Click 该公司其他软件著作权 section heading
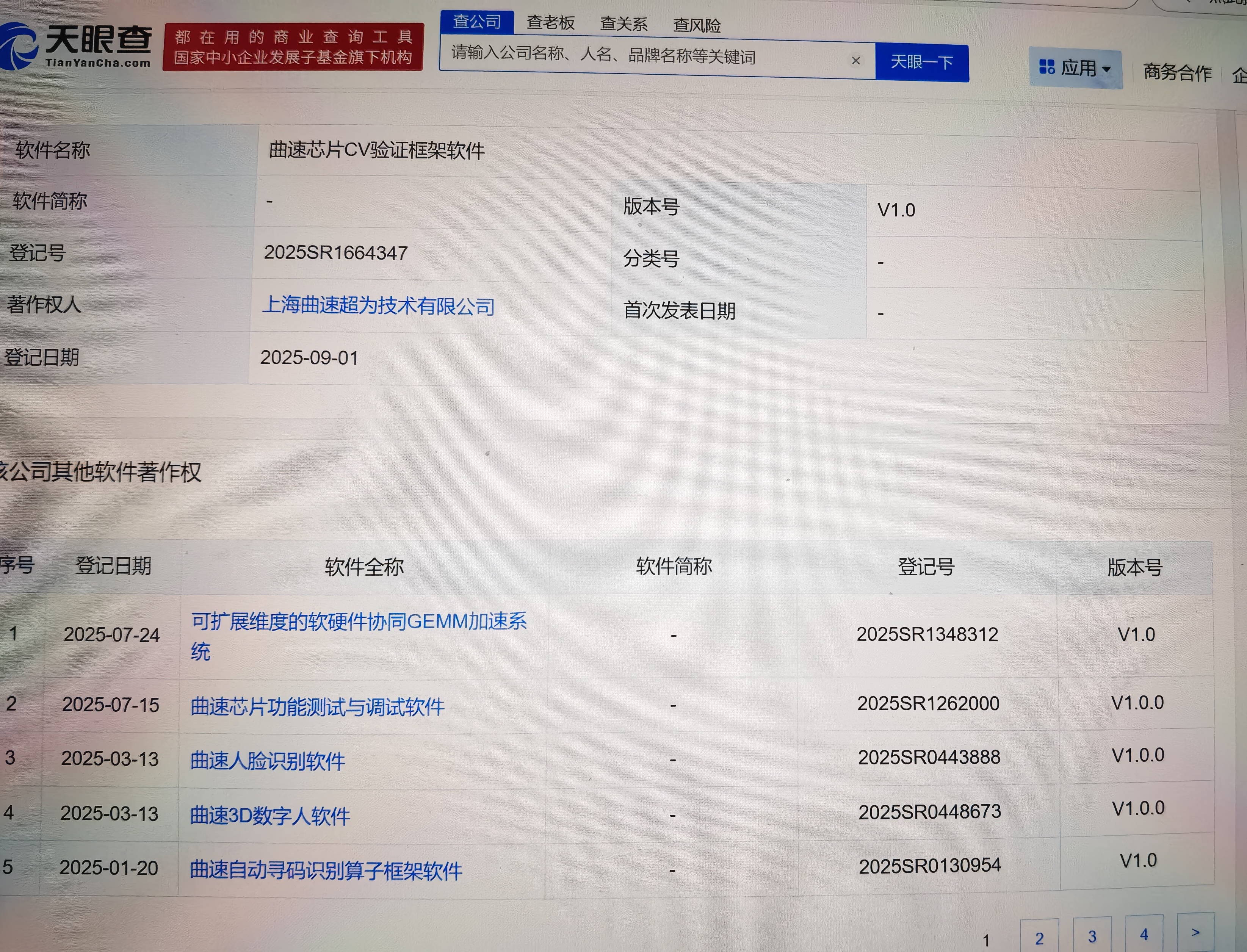 [x=101, y=471]
